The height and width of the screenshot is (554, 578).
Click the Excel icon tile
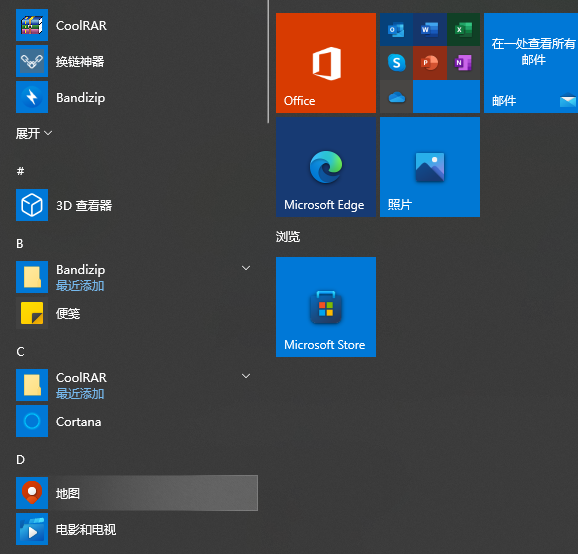point(463,29)
